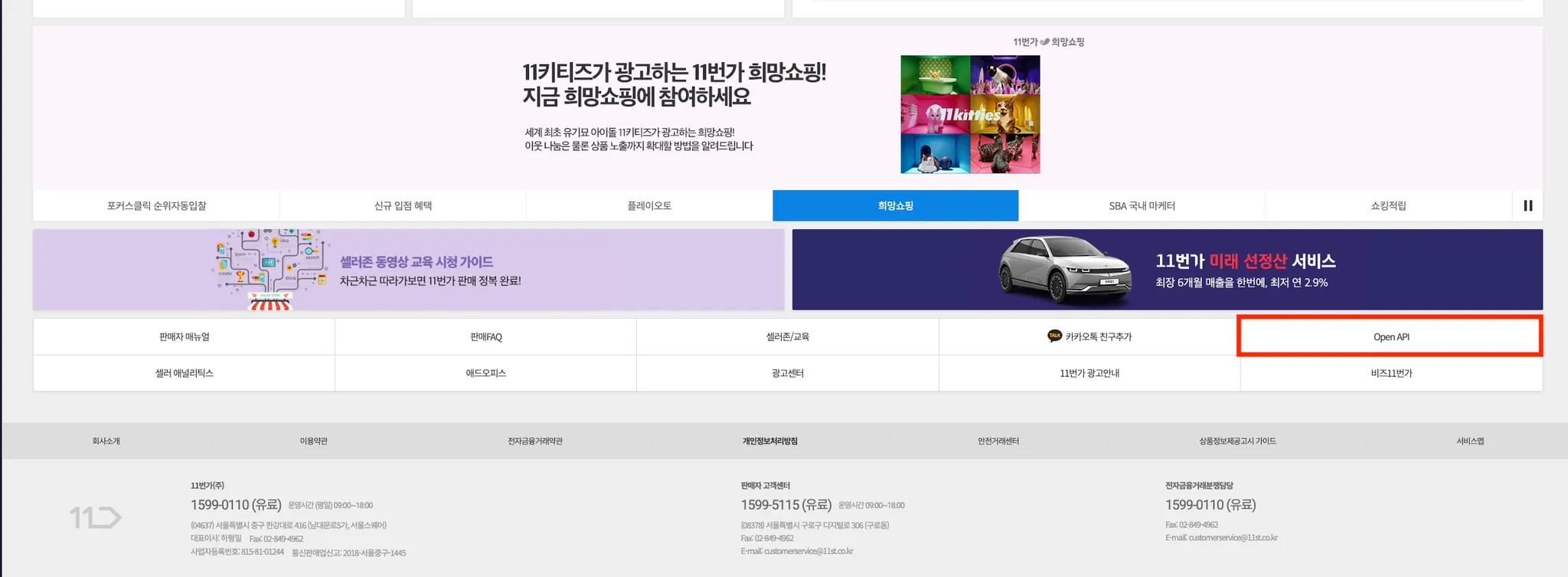Click the grey 11st logo in the footer
The height and width of the screenshot is (577, 1568).
(96, 518)
